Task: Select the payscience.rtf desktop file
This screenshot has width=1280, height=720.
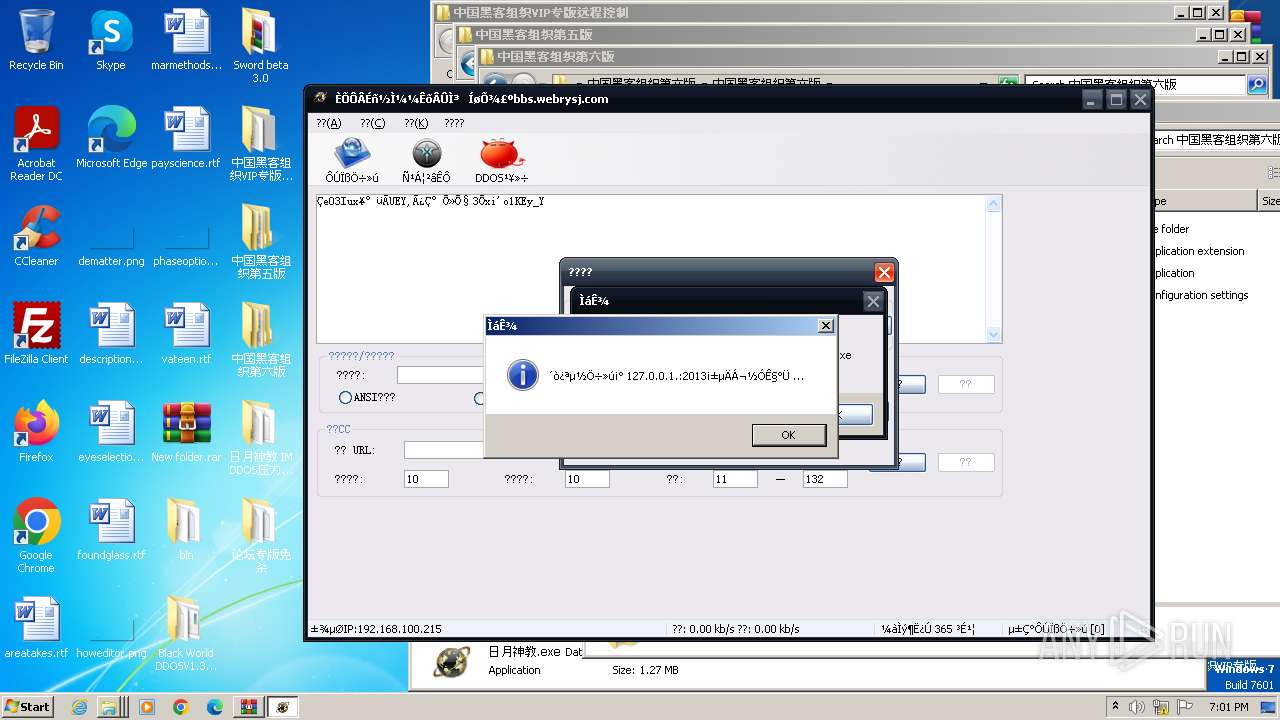Action: [186, 139]
